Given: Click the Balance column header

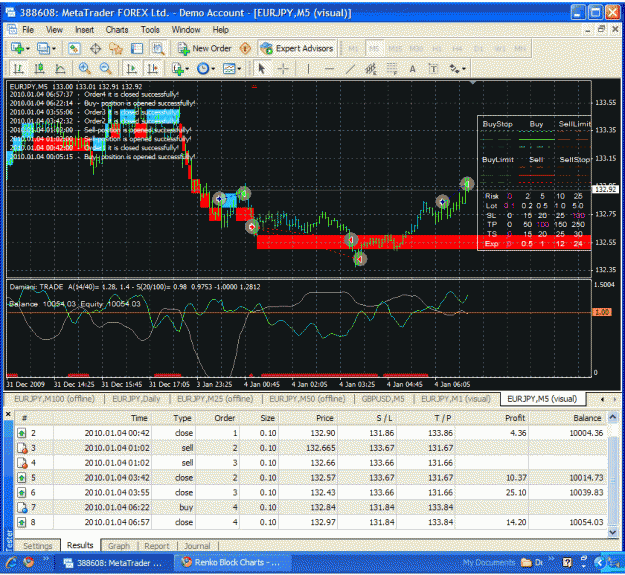Looking at the screenshot, I should (x=568, y=418).
